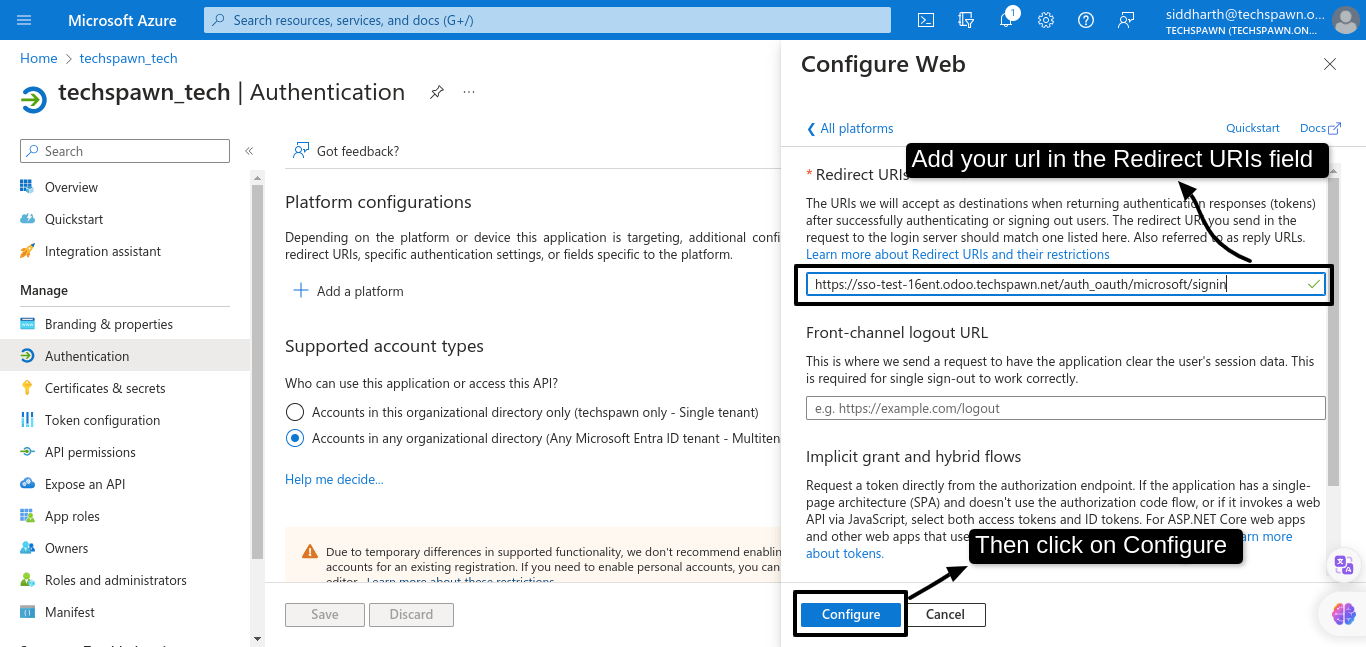This screenshot has width=1366, height=647.
Task: Pin the Authentication blade
Action: [437, 92]
